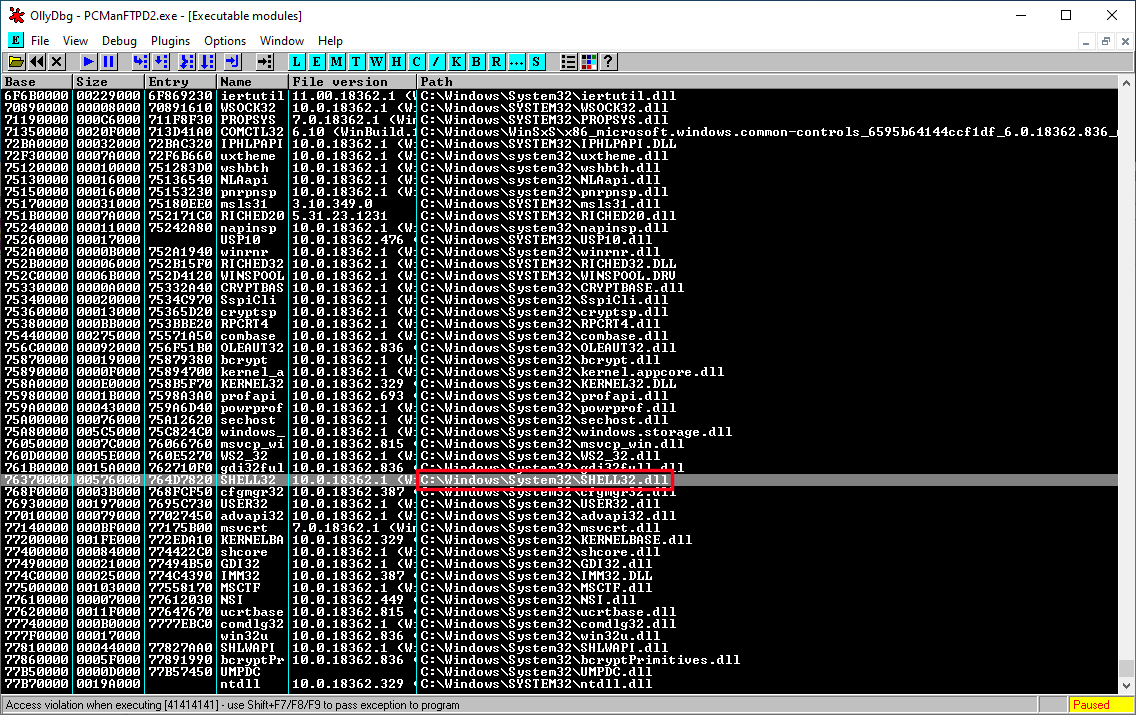This screenshot has width=1136, height=715.
Task: Open the View menu
Action: tap(75, 41)
